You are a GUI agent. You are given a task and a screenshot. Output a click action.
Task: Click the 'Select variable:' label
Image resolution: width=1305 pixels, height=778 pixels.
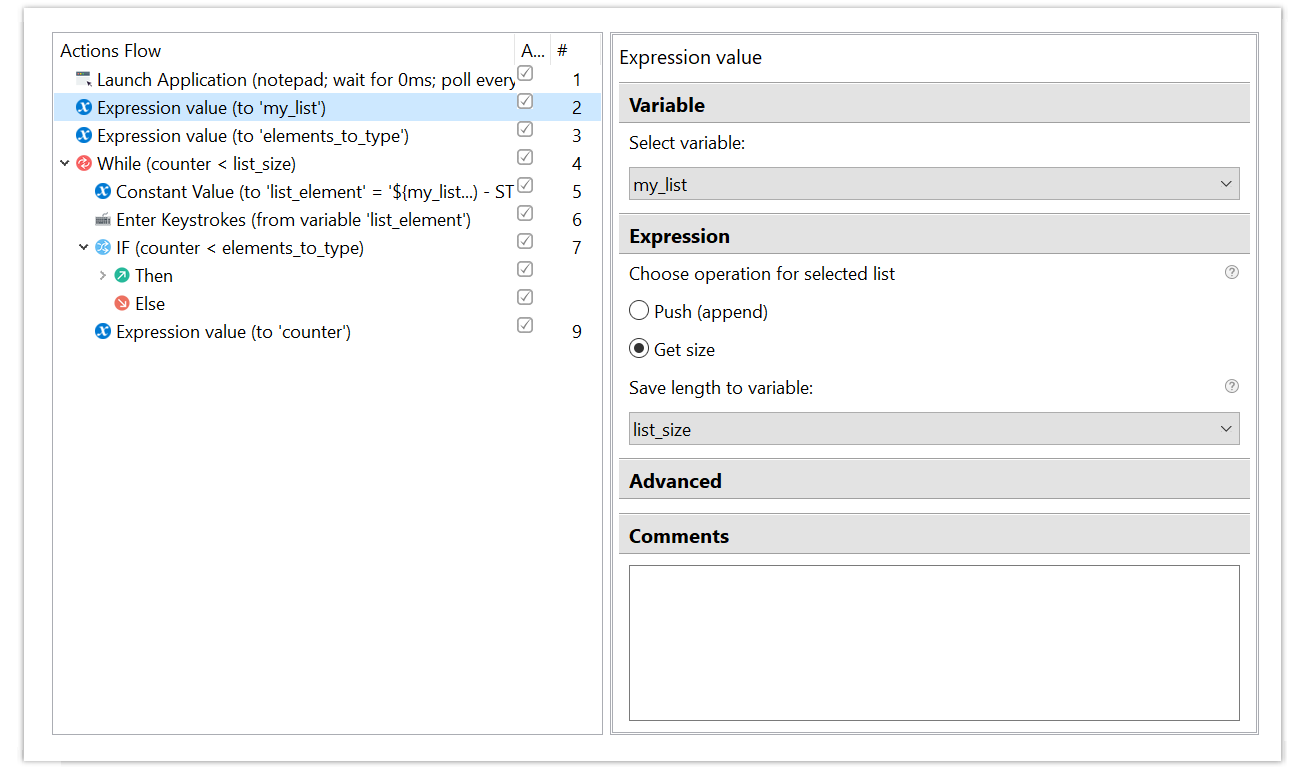[x=687, y=143]
